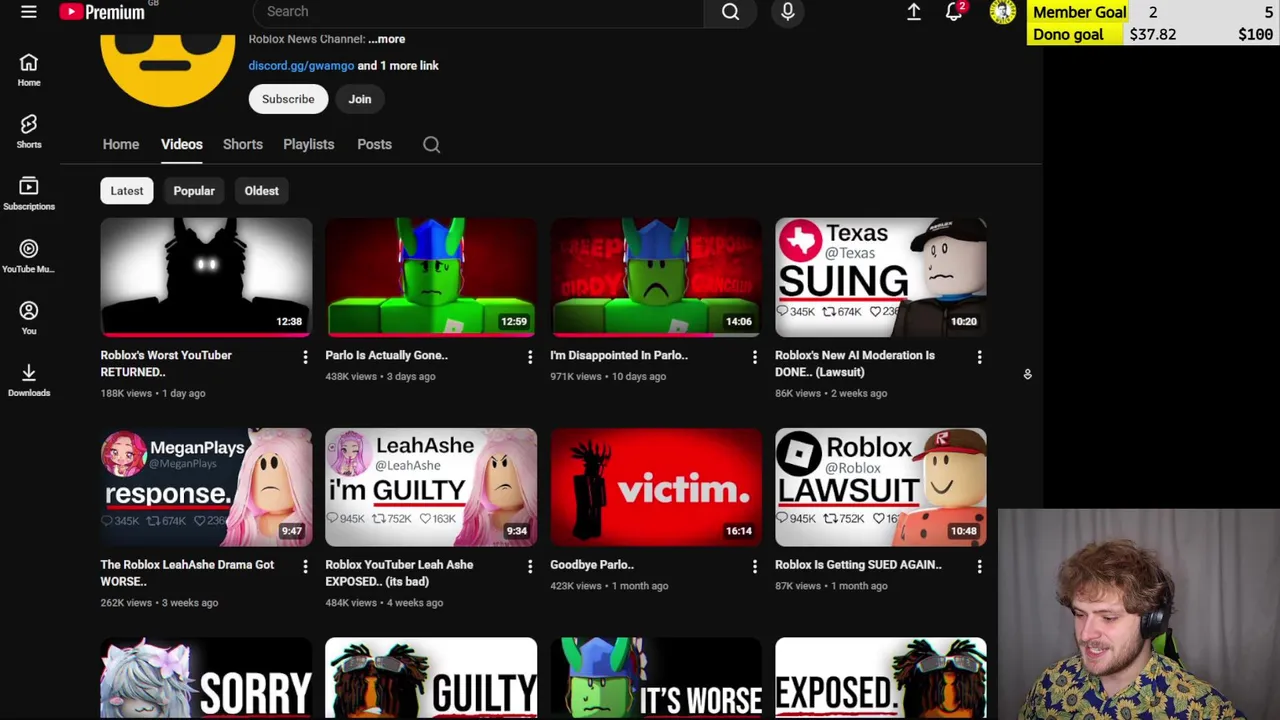This screenshot has height=720, width=1280.
Task: Subscribe to the channel
Action: 288,99
